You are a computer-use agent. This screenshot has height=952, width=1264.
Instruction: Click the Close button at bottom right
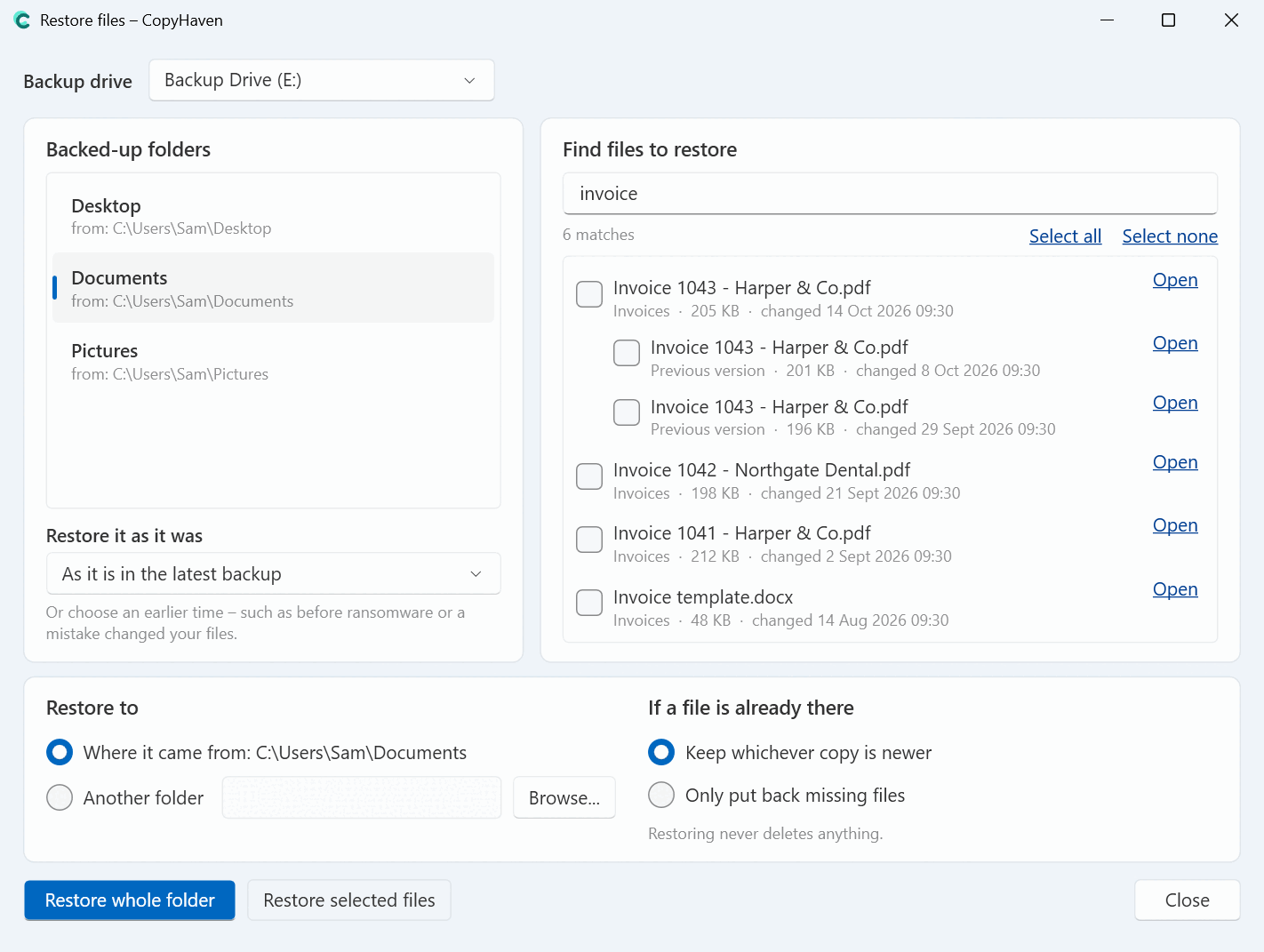(1187, 900)
